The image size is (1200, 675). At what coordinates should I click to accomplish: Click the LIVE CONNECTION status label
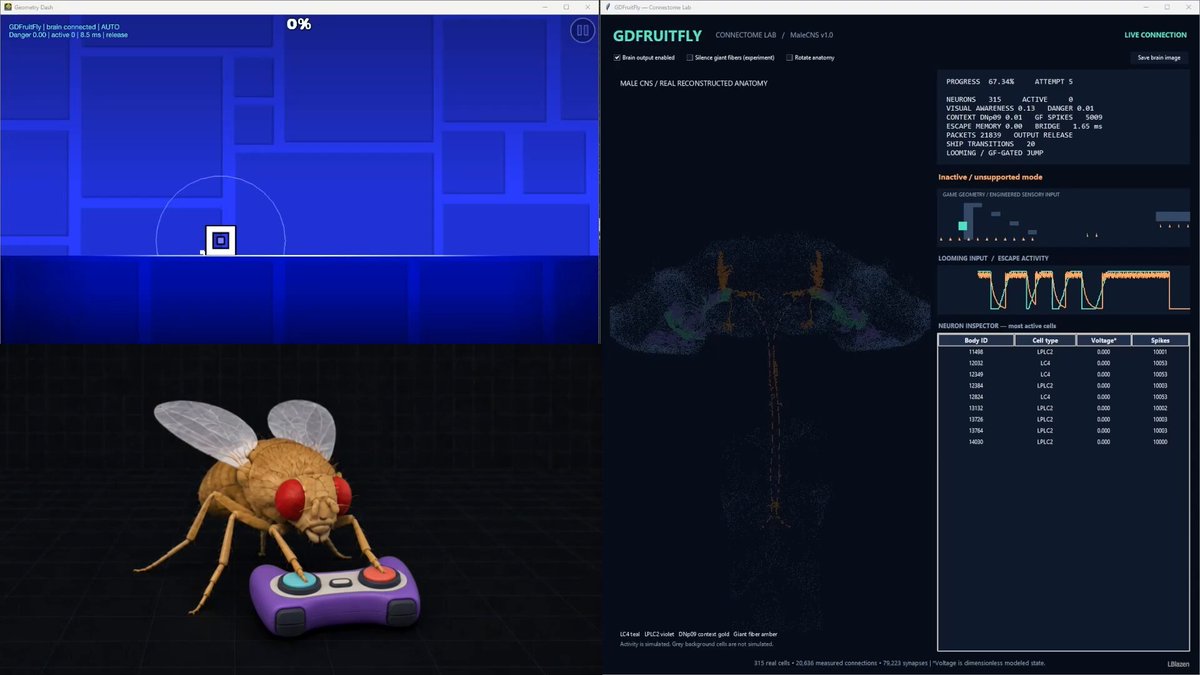1157,35
